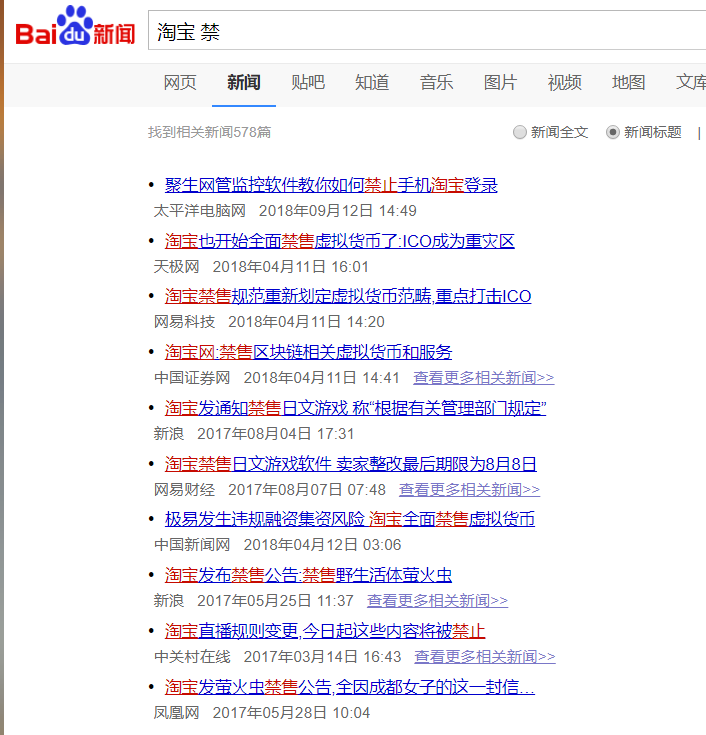Go to the 音乐 tab
Image resolution: width=706 pixels, height=735 pixels.
click(x=436, y=82)
